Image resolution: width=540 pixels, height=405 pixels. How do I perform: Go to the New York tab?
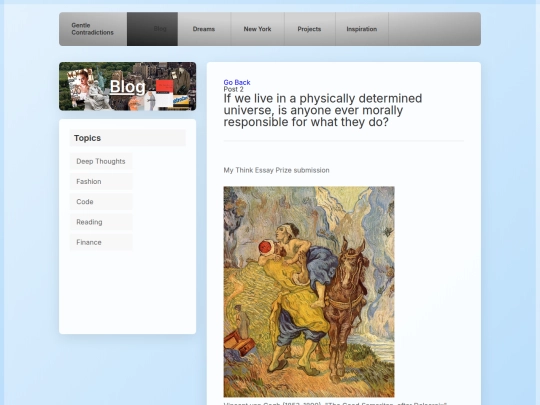[257, 29]
